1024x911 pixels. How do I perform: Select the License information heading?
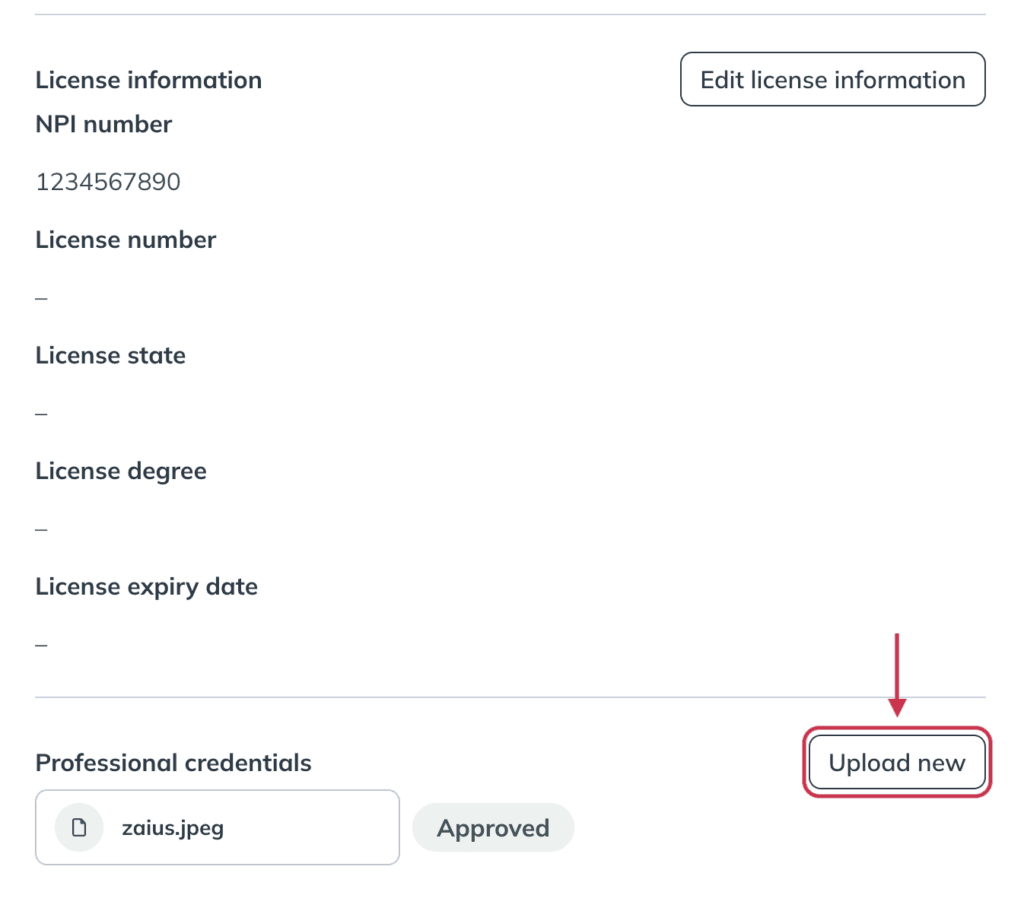148,80
